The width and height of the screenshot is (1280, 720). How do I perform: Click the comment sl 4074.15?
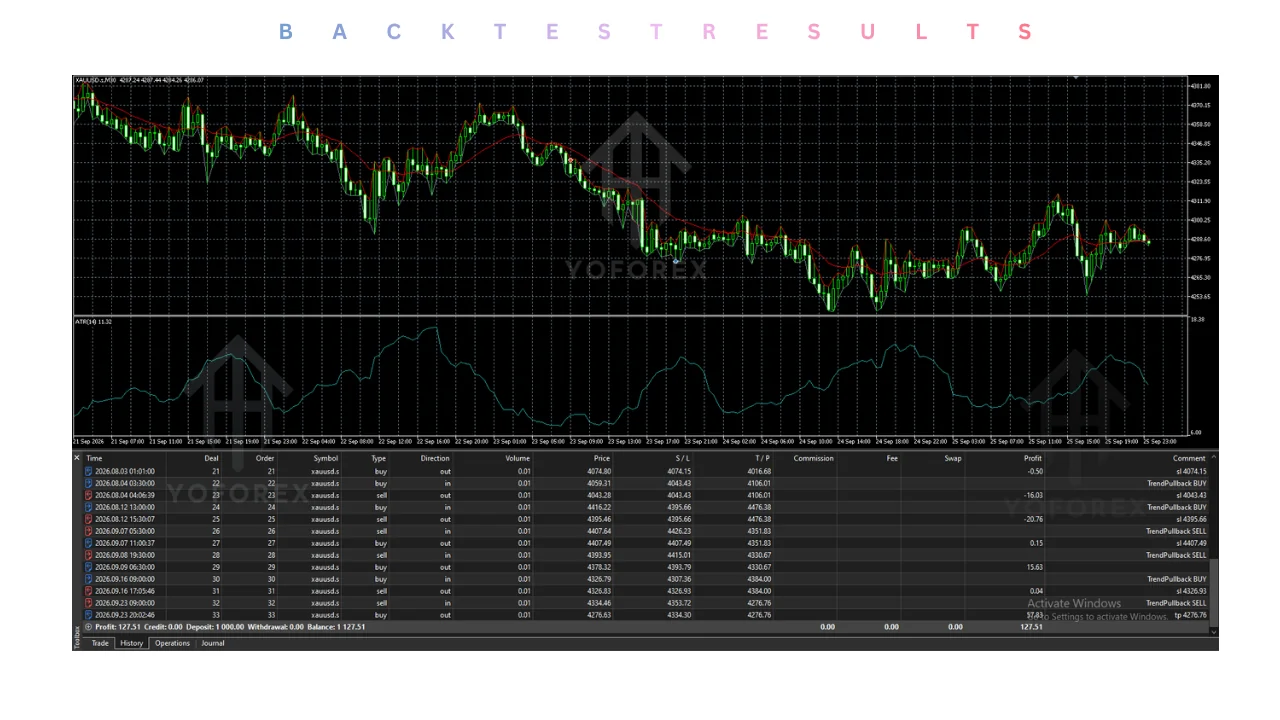click(1191, 471)
